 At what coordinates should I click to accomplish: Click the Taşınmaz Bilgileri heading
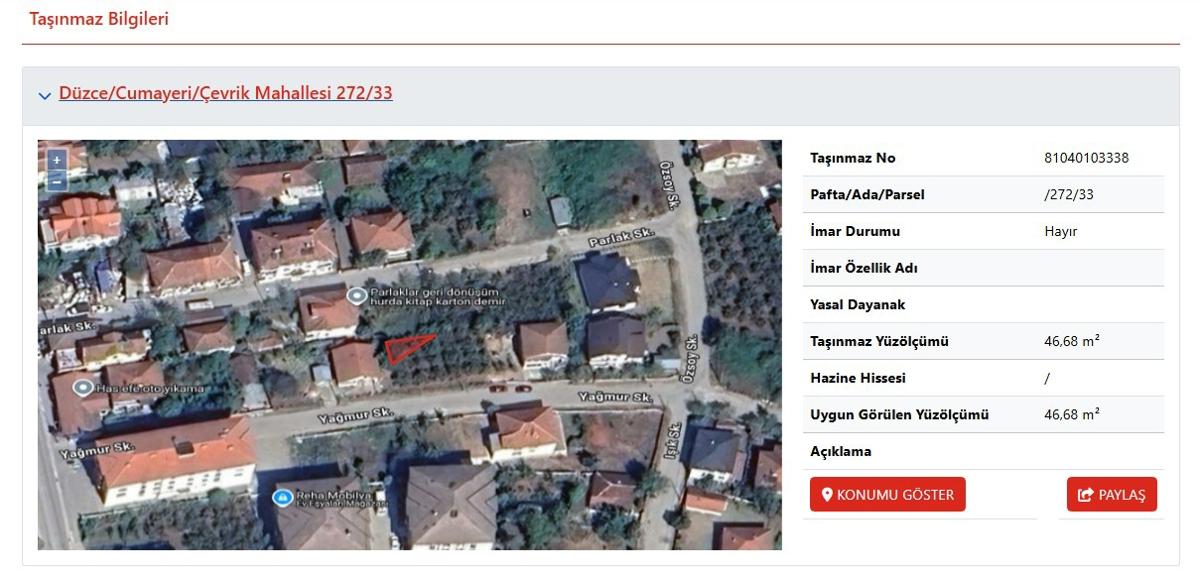click(99, 19)
